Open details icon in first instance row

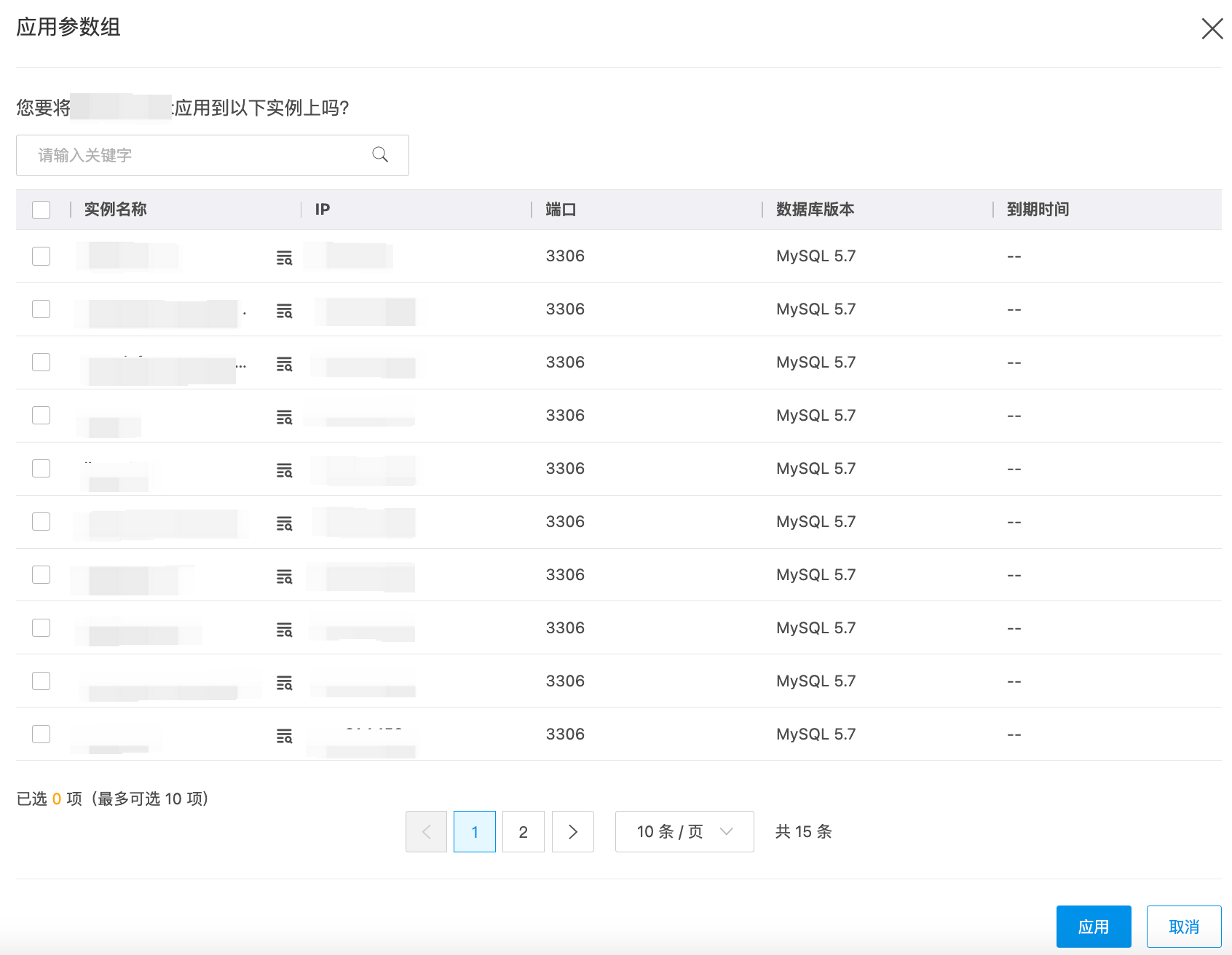(x=284, y=258)
